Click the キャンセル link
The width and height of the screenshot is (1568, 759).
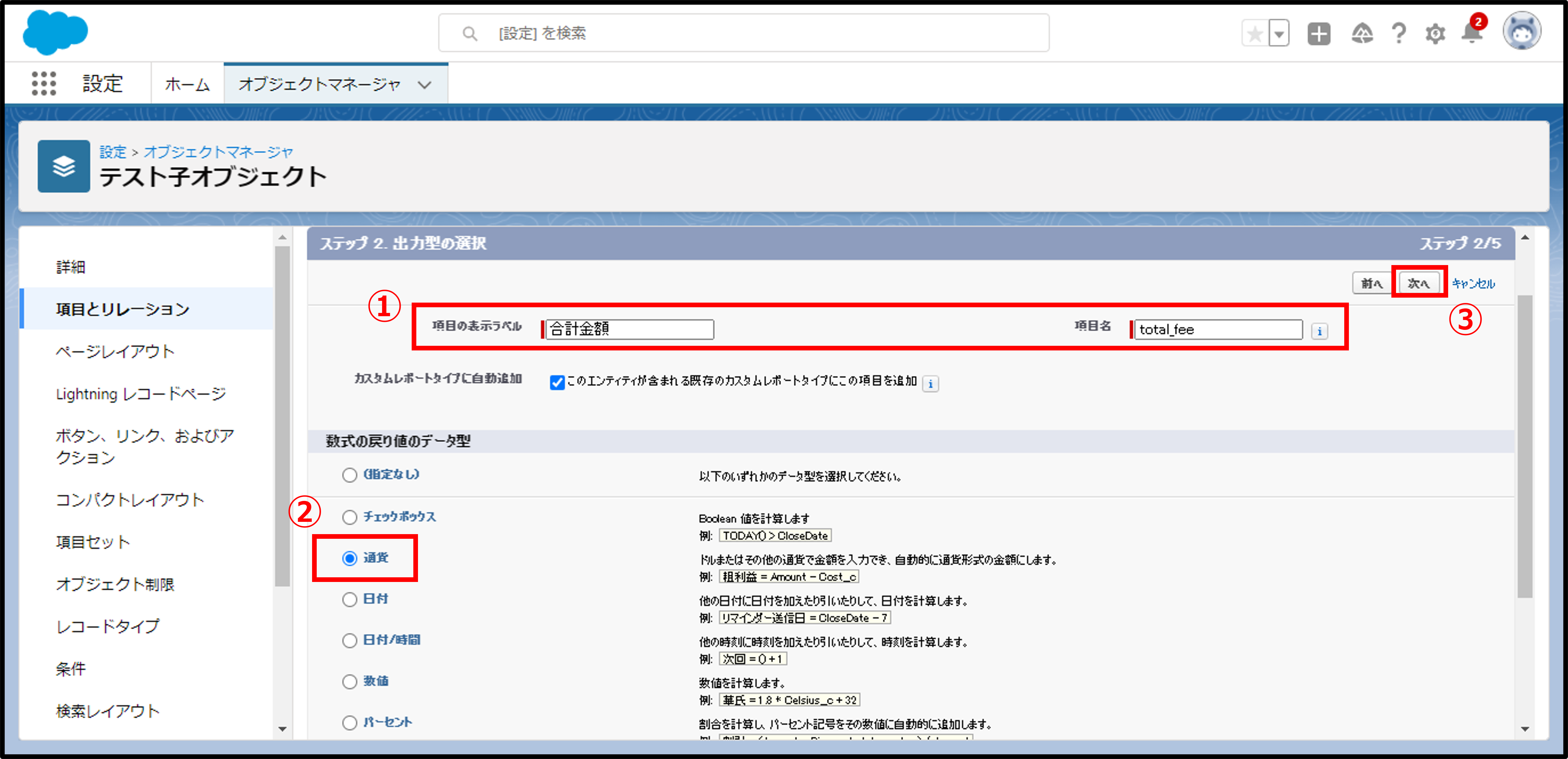[1473, 283]
